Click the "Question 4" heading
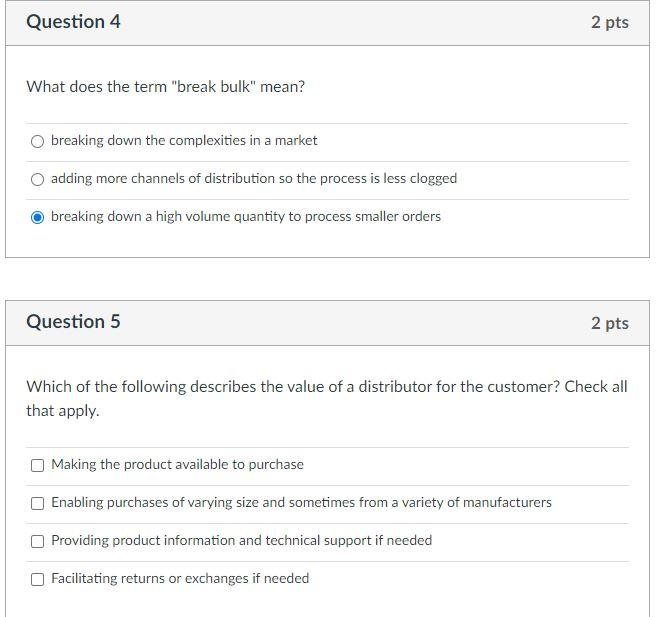Viewport: 658px width, 617px height. (x=73, y=22)
